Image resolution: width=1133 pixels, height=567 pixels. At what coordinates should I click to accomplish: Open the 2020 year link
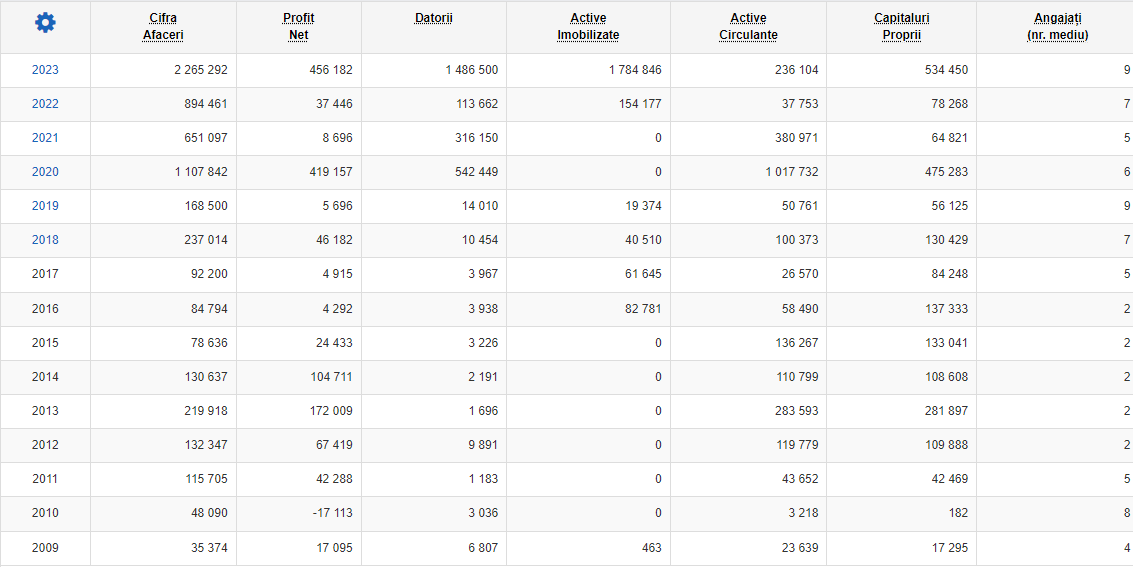(x=45, y=172)
